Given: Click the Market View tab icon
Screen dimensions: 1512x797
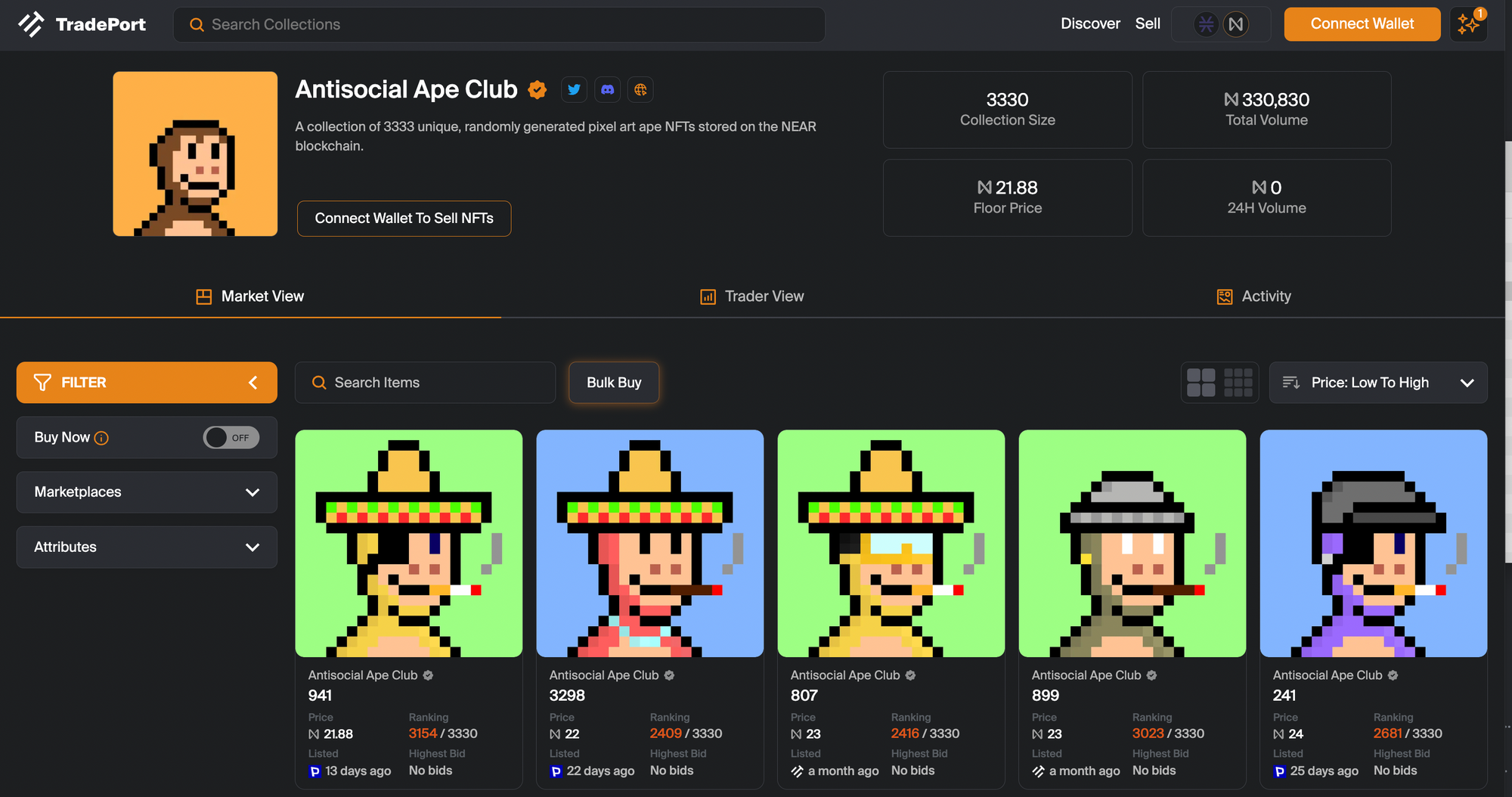Looking at the screenshot, I should pyautogui.click(x=204, y=296).
